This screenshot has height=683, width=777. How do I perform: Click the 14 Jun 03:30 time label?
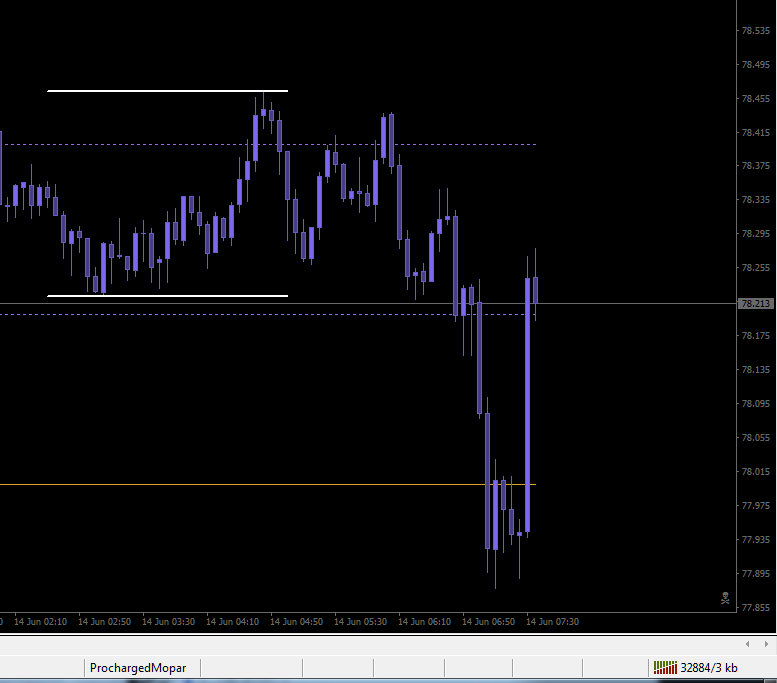click(168, 622)
